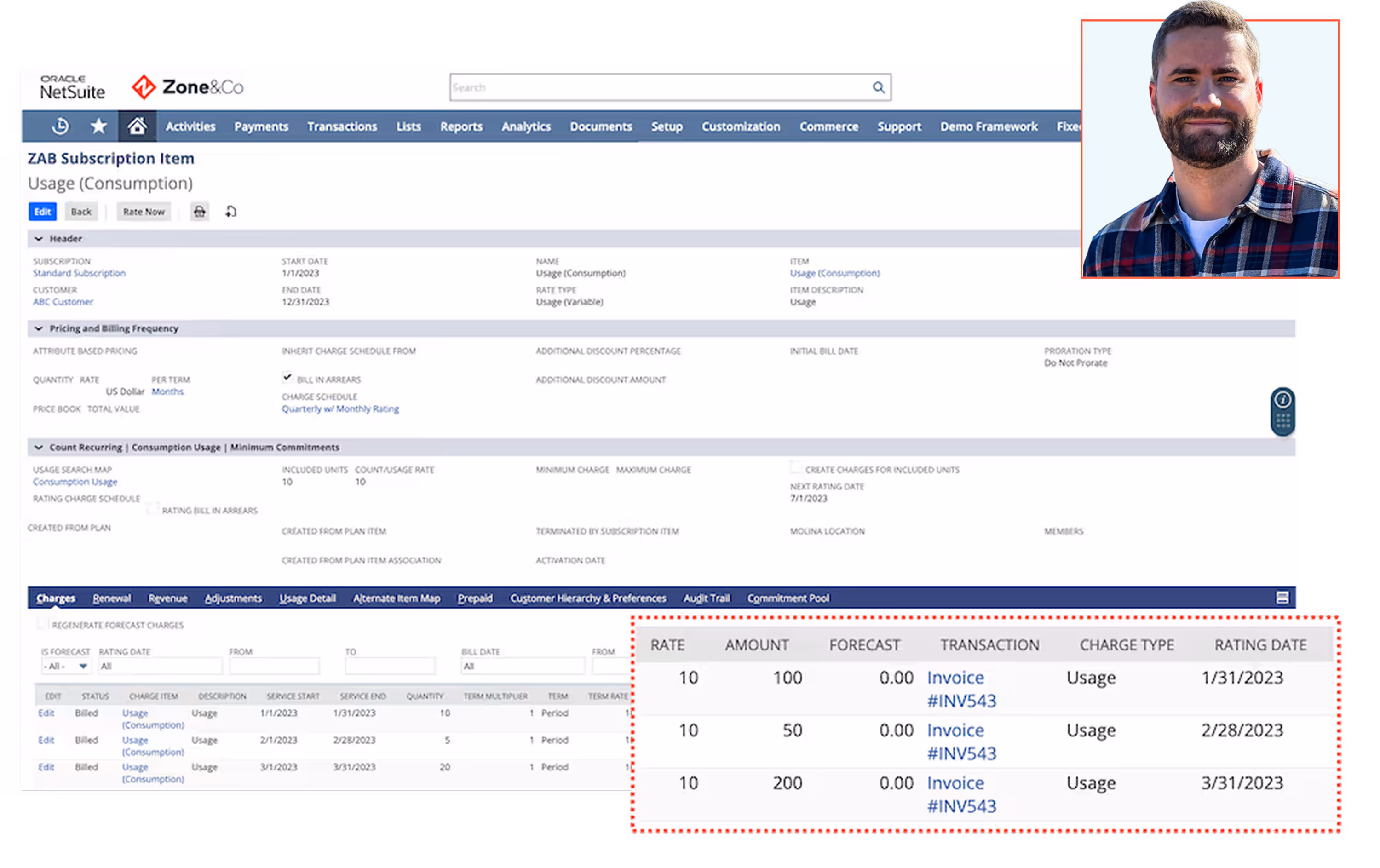Open the recent records clock icon
1380x868 pixels.
coord(60,126)
